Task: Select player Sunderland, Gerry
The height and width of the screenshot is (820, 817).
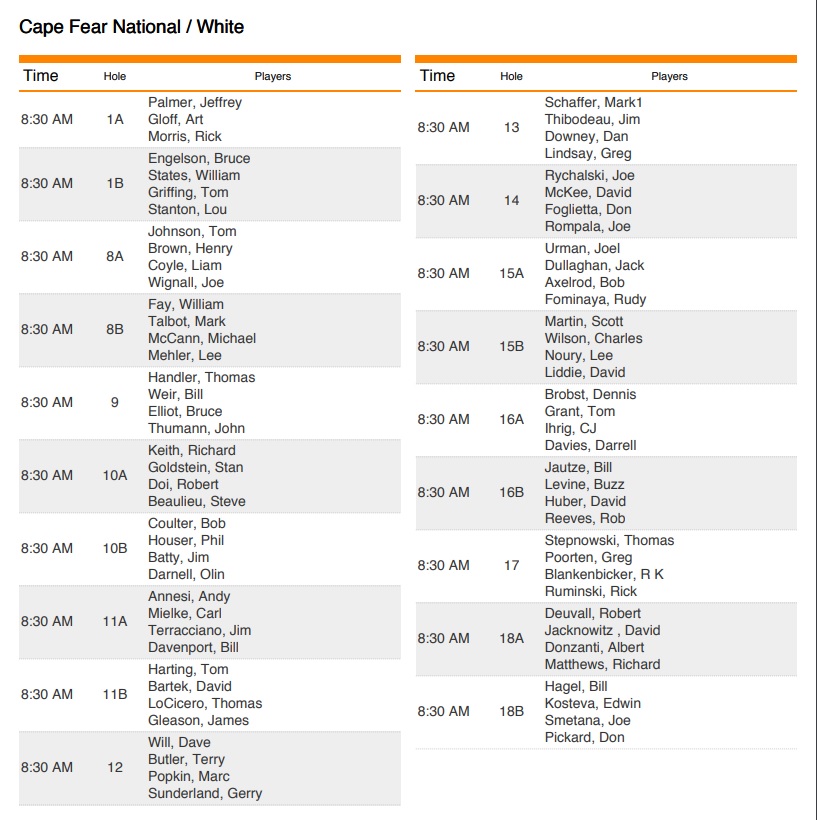Action: (x=205, y=793)
